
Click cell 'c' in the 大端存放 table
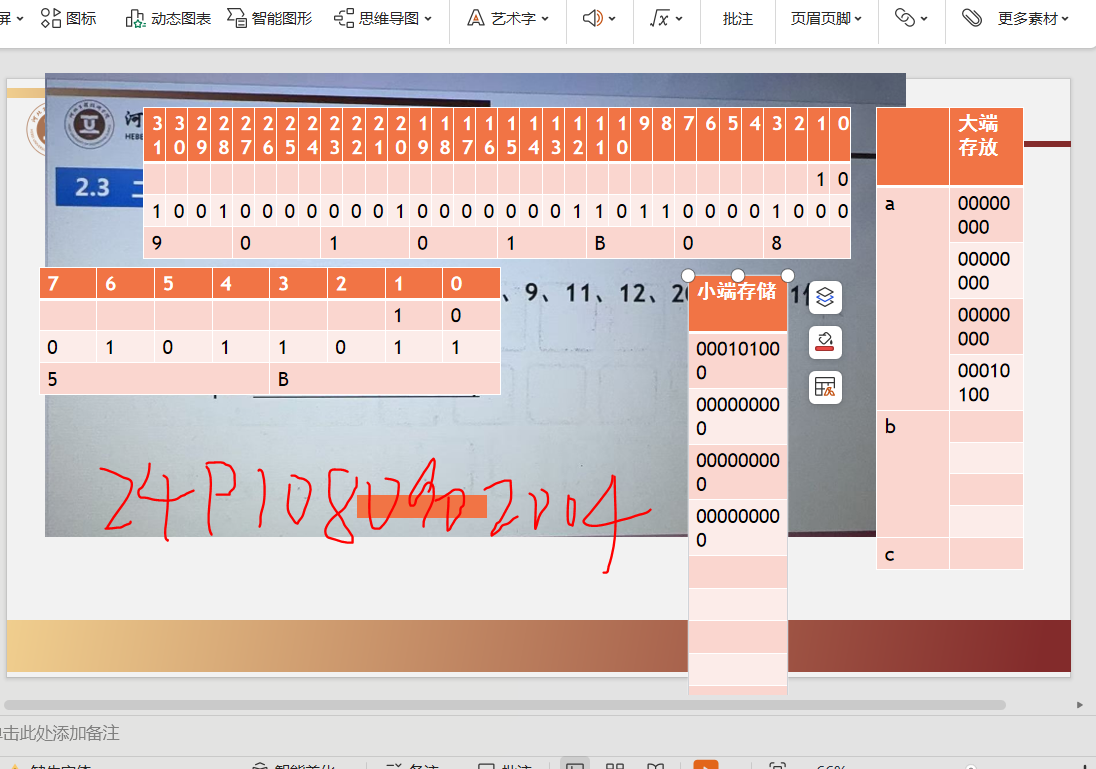(913, 553)
